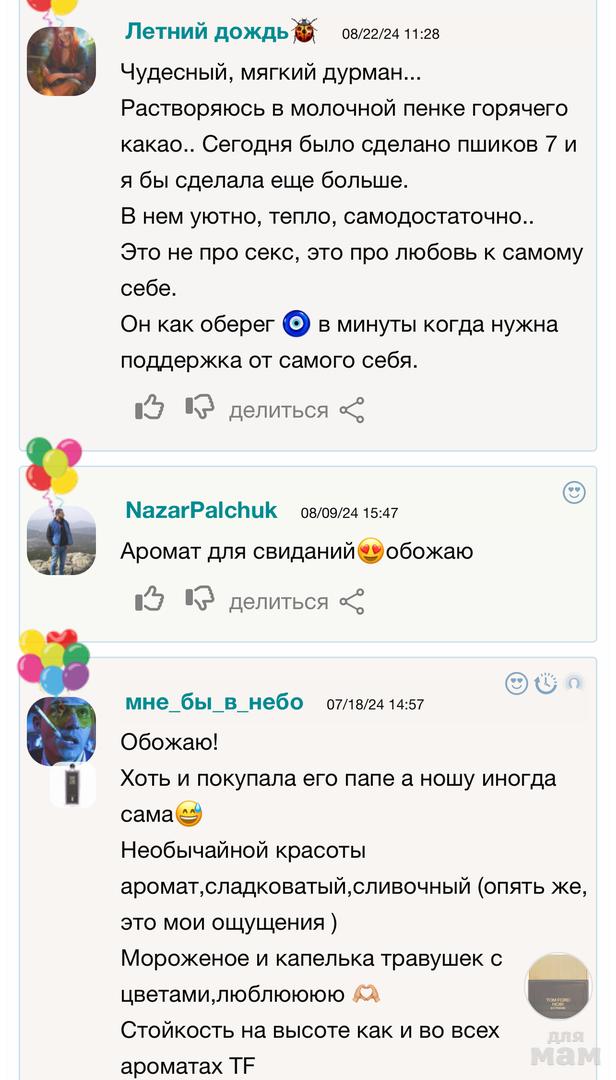
Task: Click 'делиться' text under Летний дождь comment
Action: (278, 410)
